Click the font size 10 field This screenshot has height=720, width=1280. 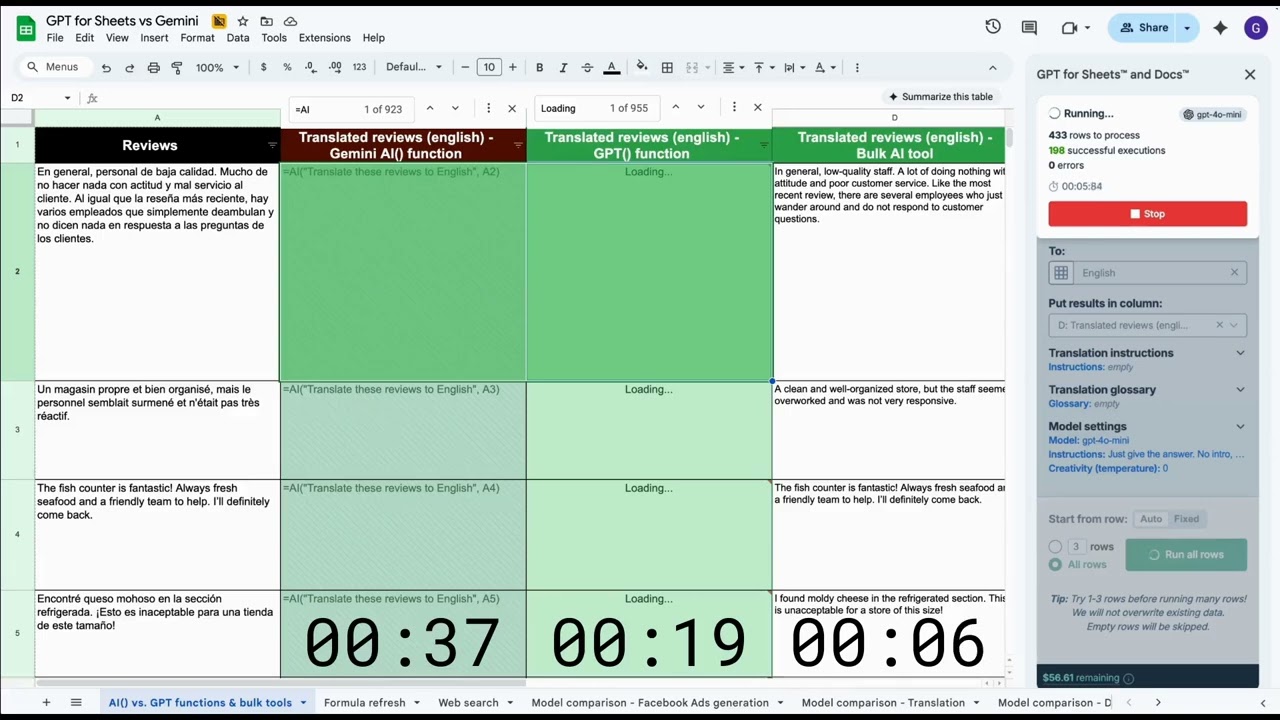pyautogui.click(x=489, y=68)
